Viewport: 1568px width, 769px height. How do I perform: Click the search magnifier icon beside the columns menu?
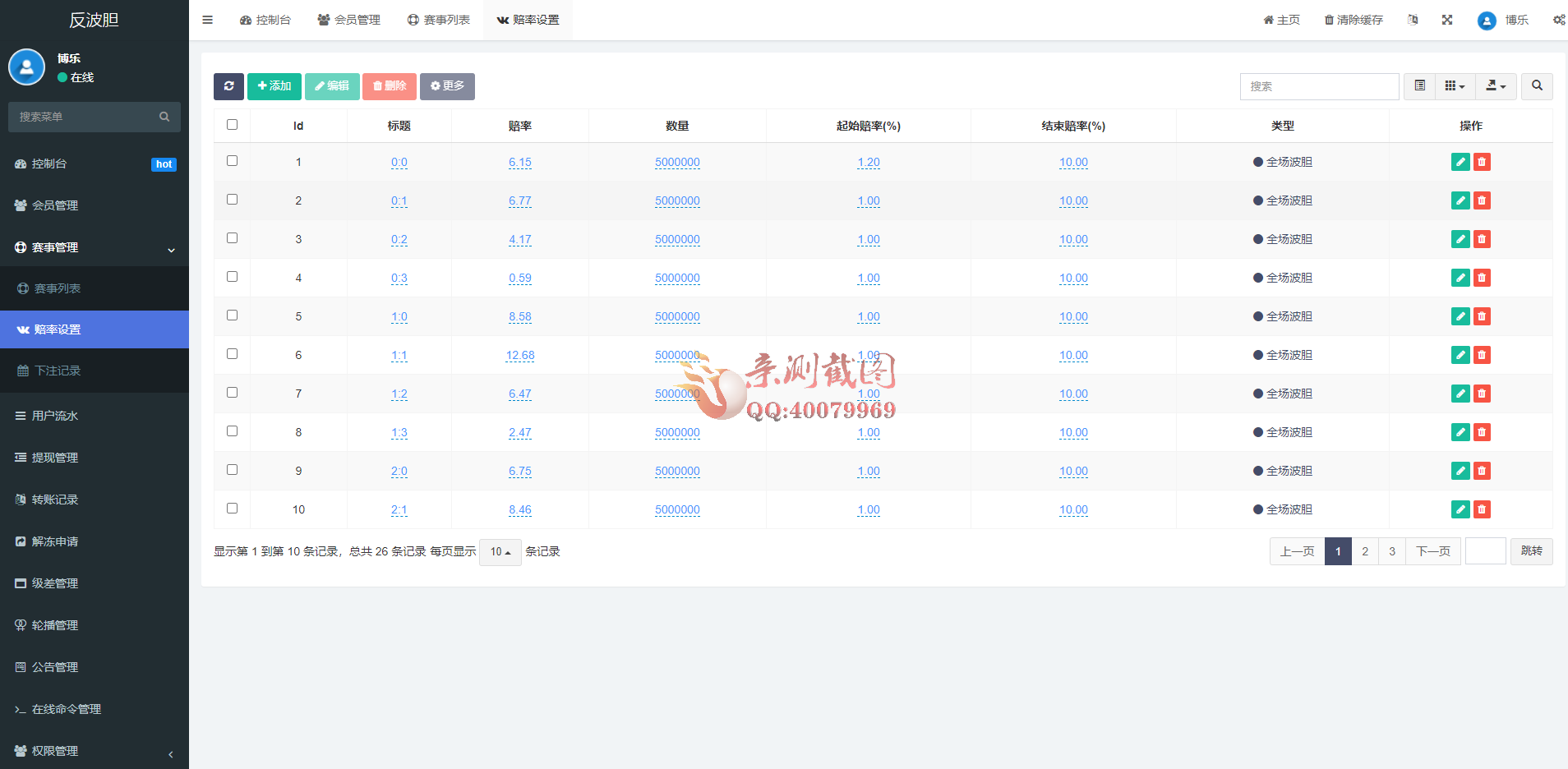pos(1536,86)
